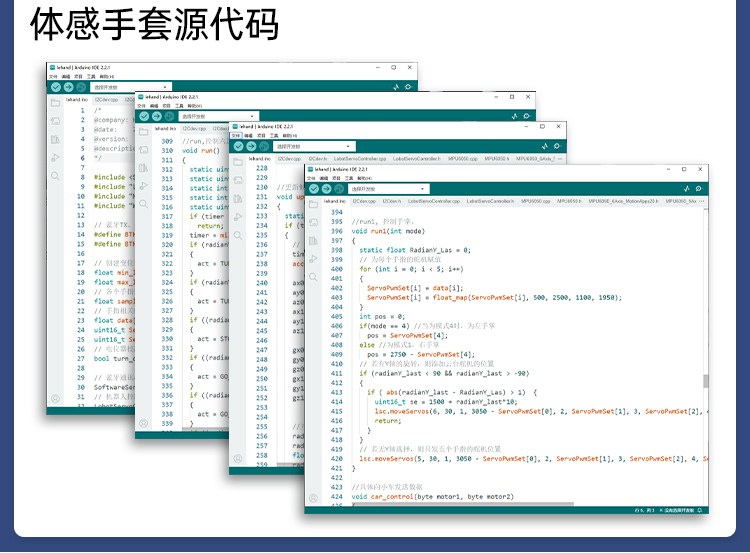Click the cursor position indicator in the status bar
The image size is (750, 553).
click(644, 510)
